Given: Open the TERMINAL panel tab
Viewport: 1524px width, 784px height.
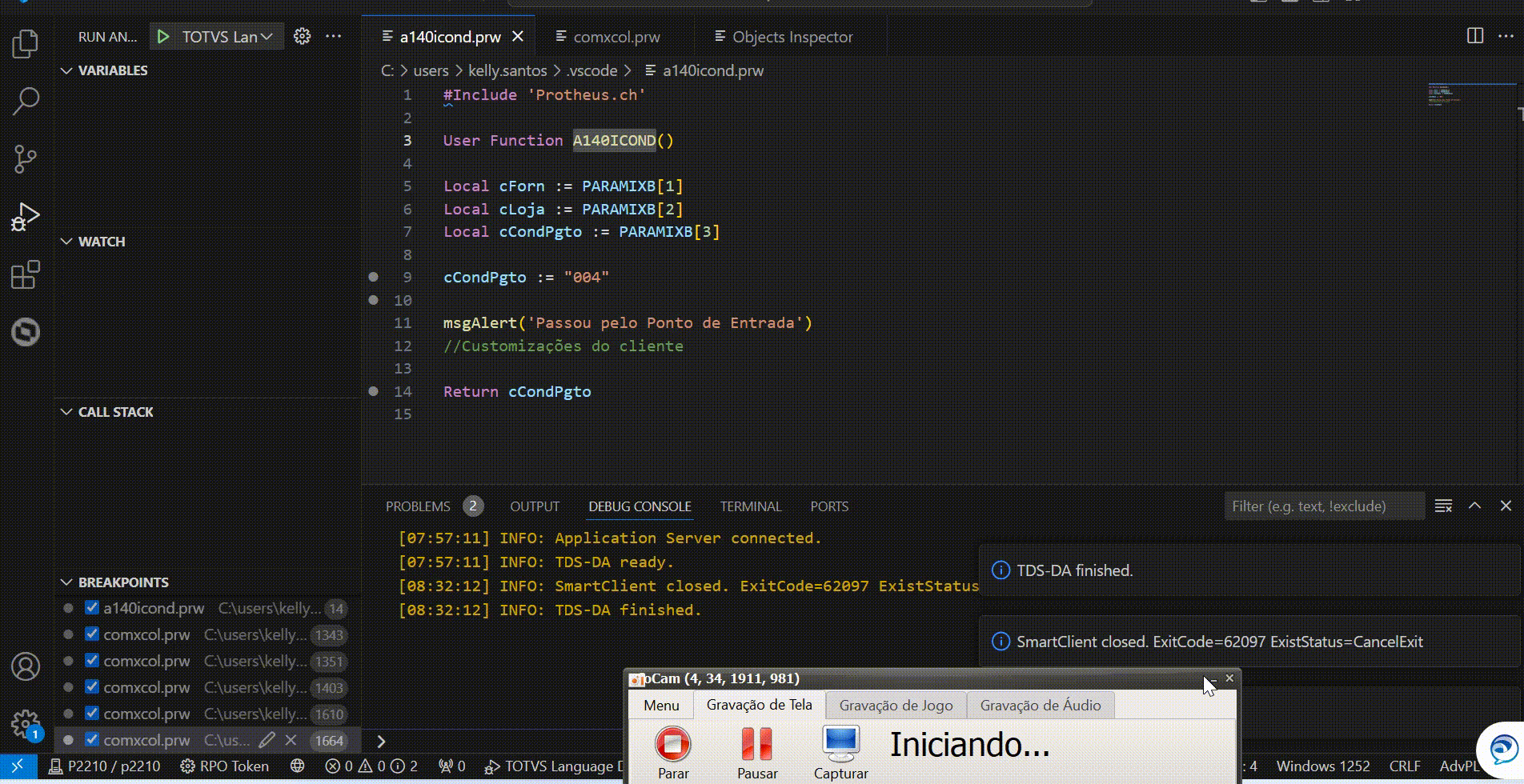Looking at the screenshot, I should pyautogui.click(x=750, y=506).
